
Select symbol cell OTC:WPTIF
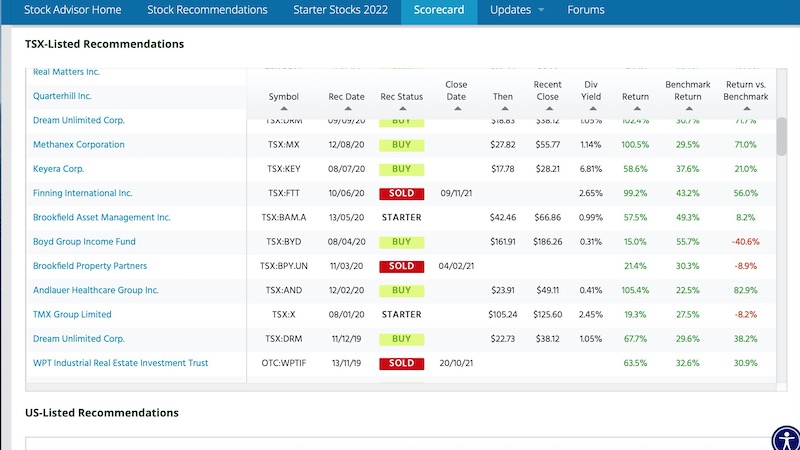[x=284, y=363]
